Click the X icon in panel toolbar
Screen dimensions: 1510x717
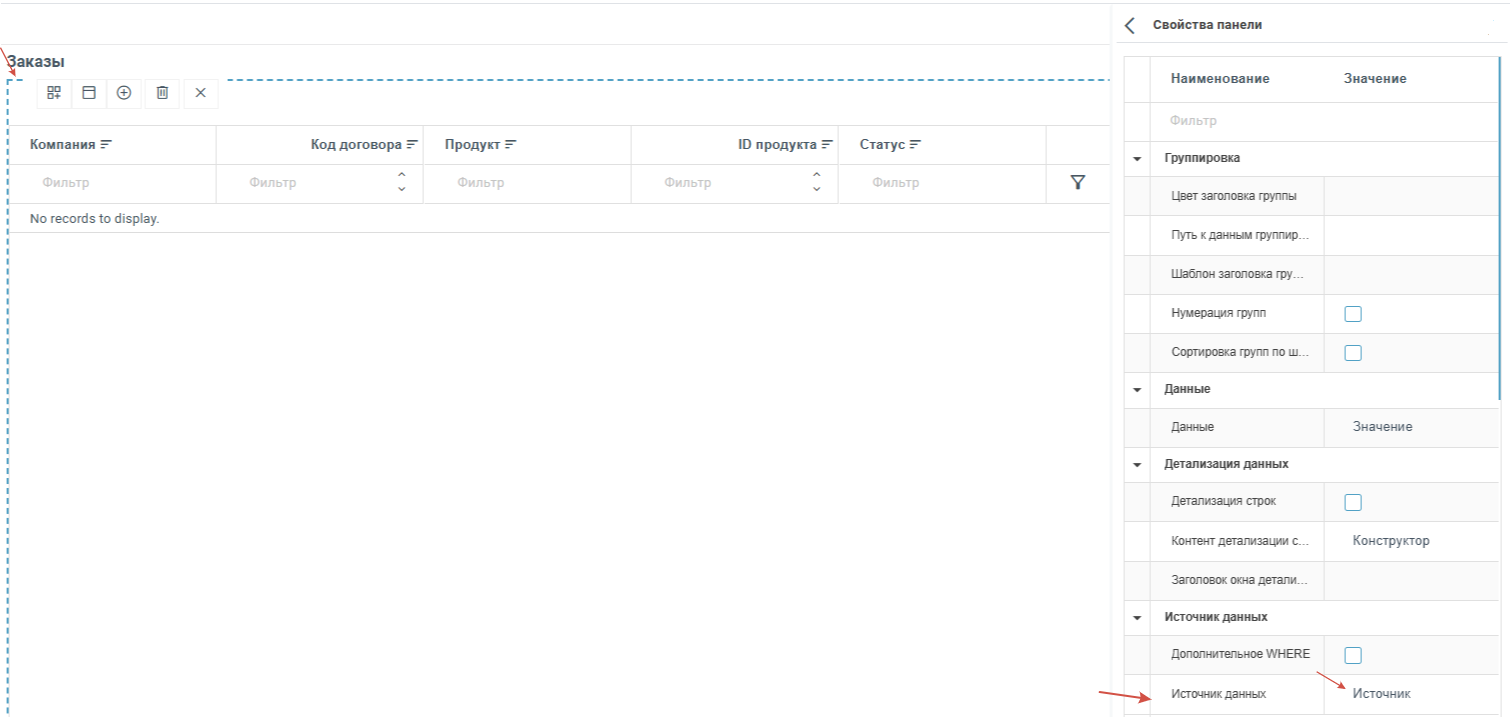[x=200, y=93]
